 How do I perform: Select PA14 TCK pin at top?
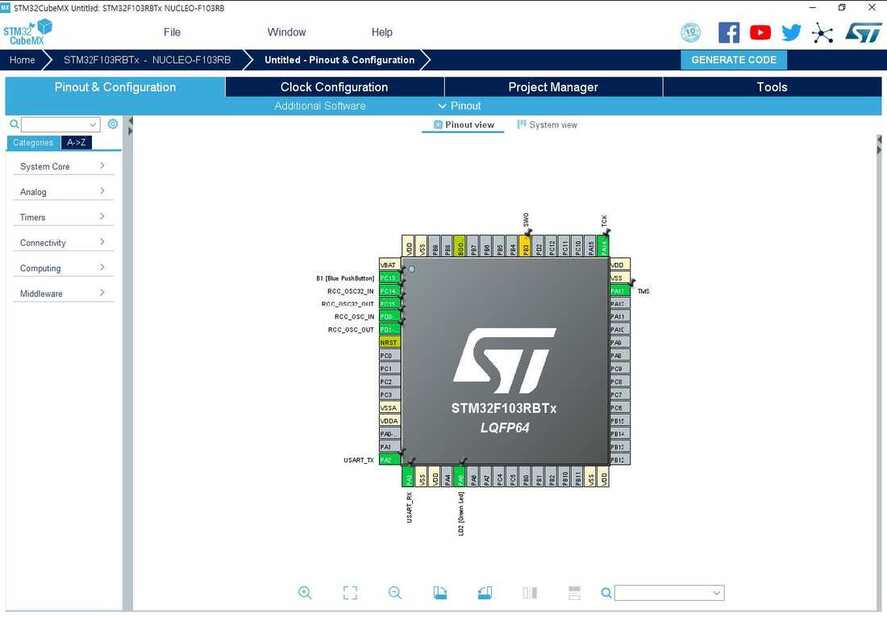[603, 246]
